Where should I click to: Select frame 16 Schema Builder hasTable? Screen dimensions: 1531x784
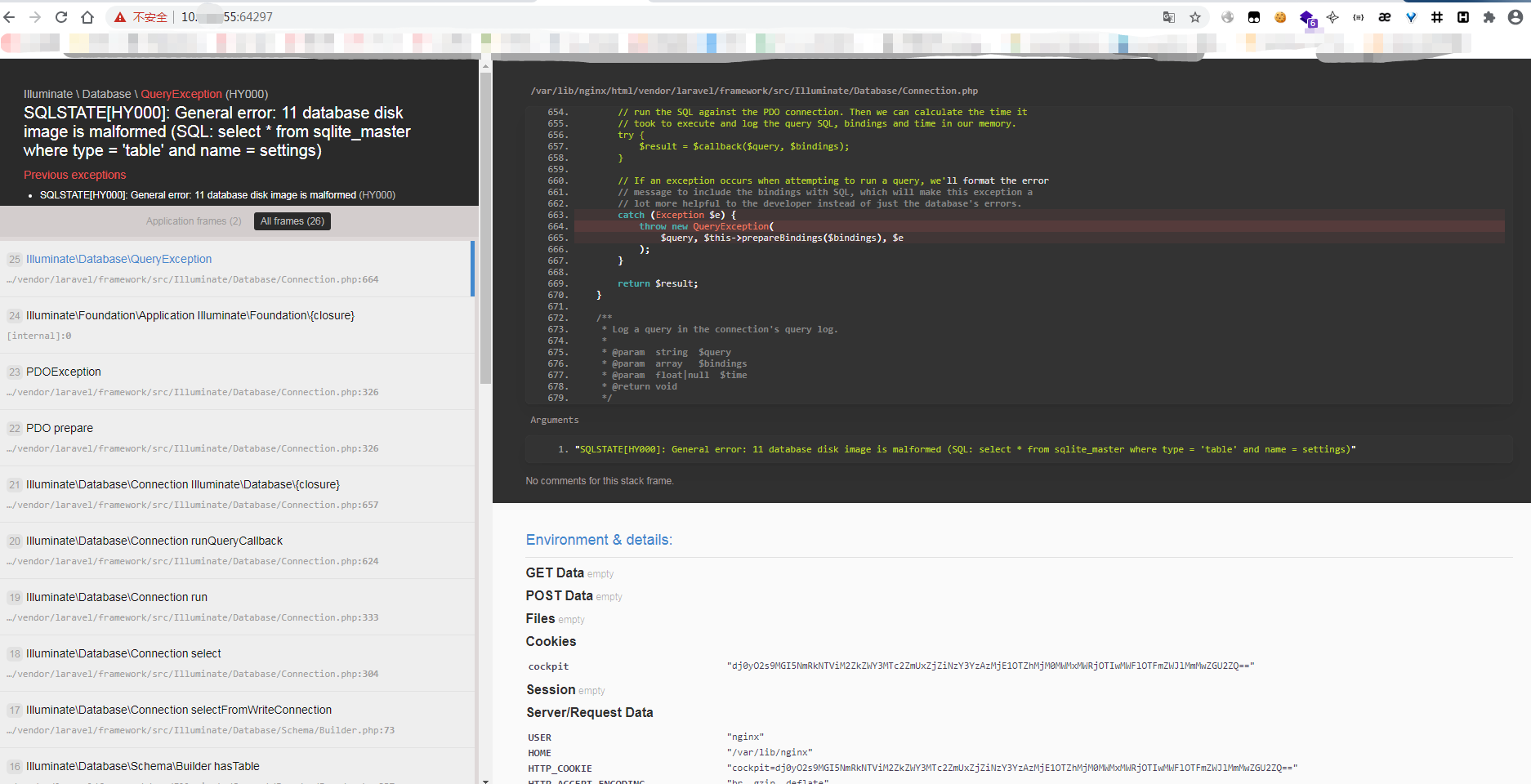click(237, 767)
